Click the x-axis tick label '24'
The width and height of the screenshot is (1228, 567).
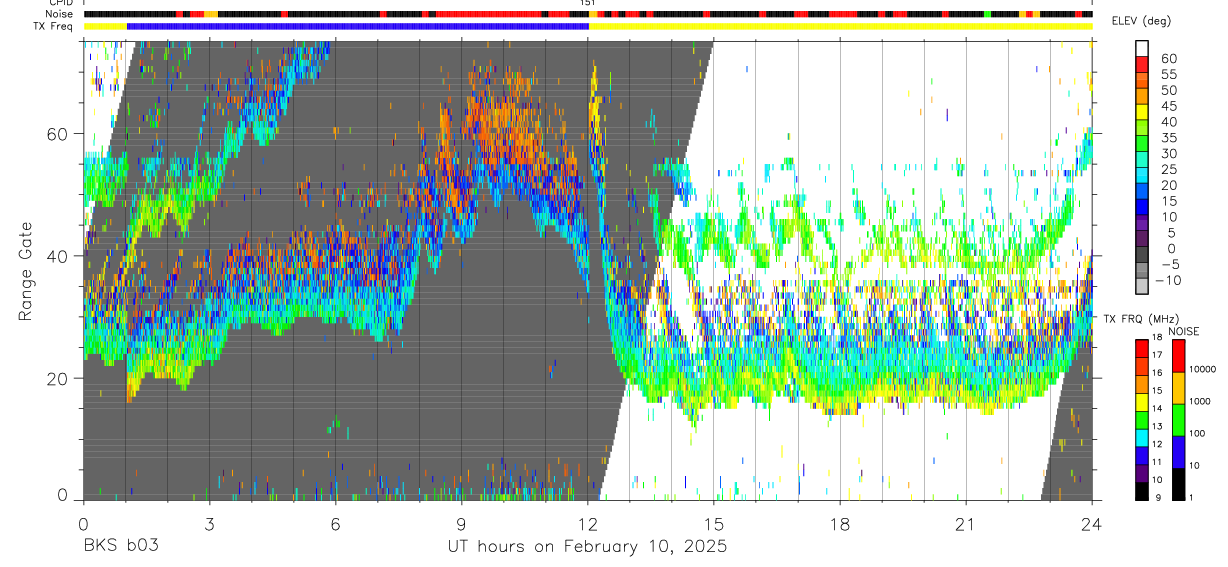pos(1092,524)
